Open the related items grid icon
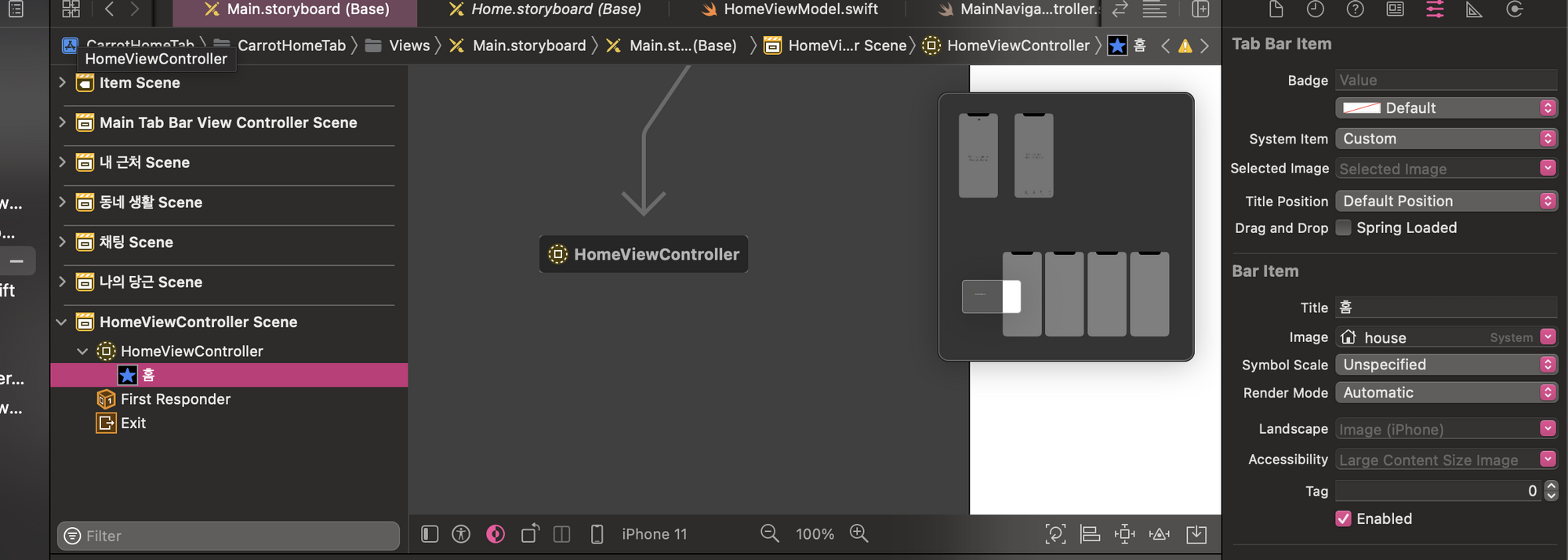The height and width of the screenshot is (560, 1568). (71, 9)
